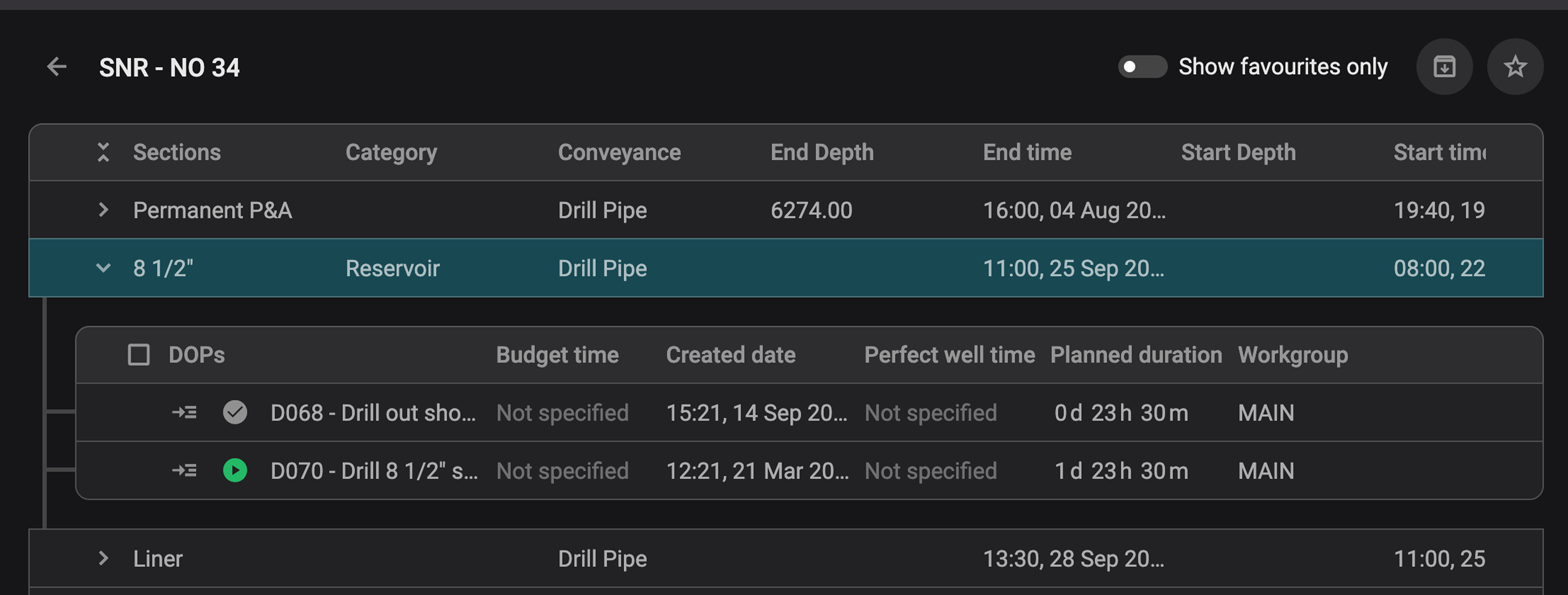Image resolution: width=1568 pixels, height=595 pixels.
Task: Click the back arrow next to SNR - NO 34
Action: (x=57, y=67)
